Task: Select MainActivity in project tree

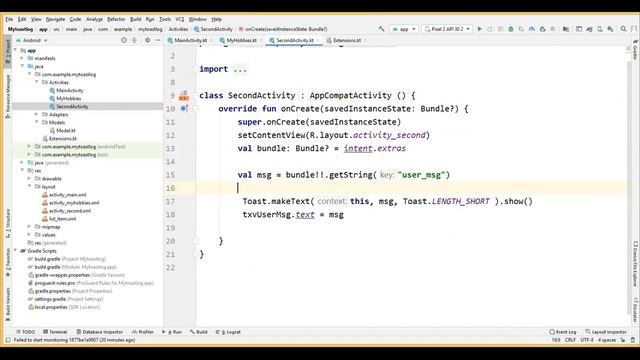Action: (x=69, y=91)
